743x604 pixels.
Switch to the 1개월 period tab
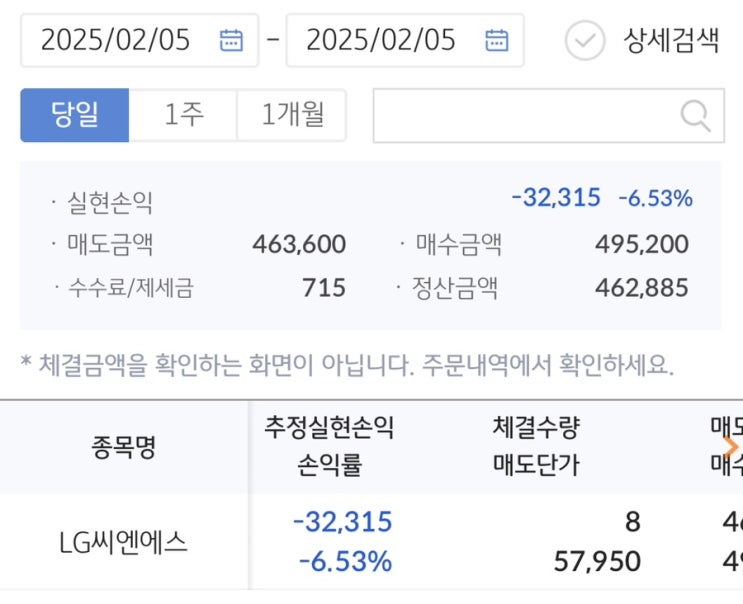[x=292, y=115]
